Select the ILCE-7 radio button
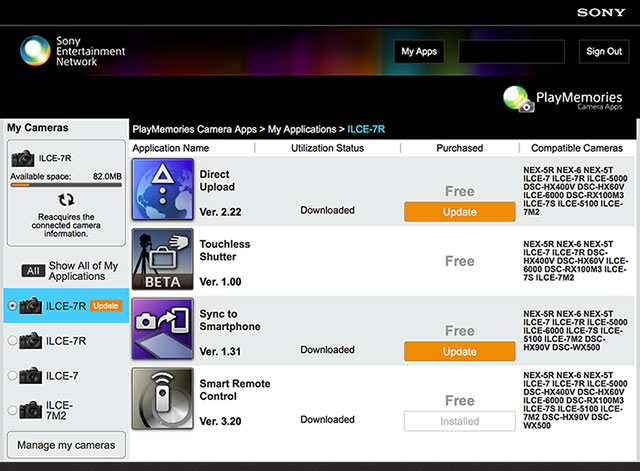640x471 pixels. coord(13,375)
